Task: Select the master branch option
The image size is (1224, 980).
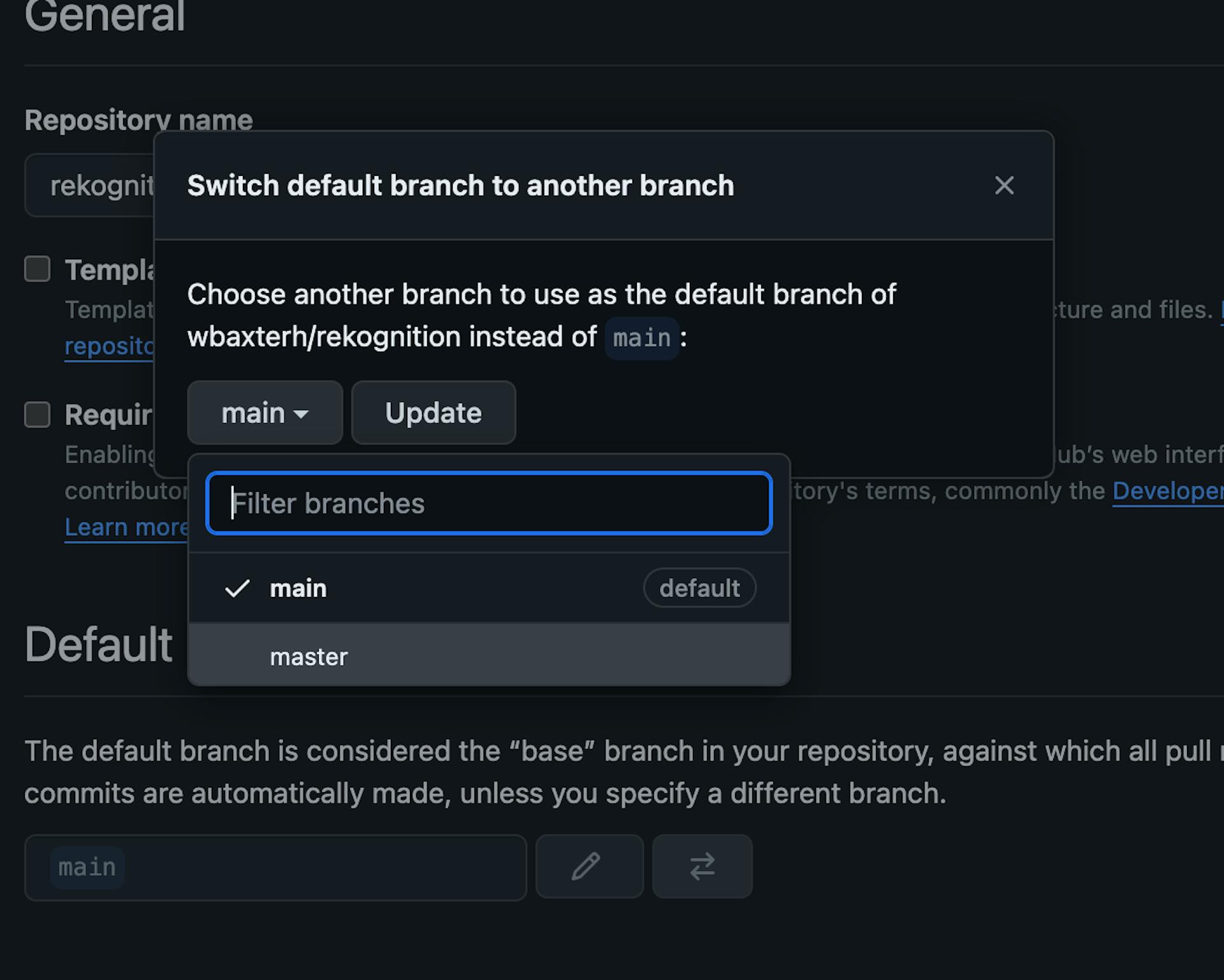Action: [x=309, y=656]
